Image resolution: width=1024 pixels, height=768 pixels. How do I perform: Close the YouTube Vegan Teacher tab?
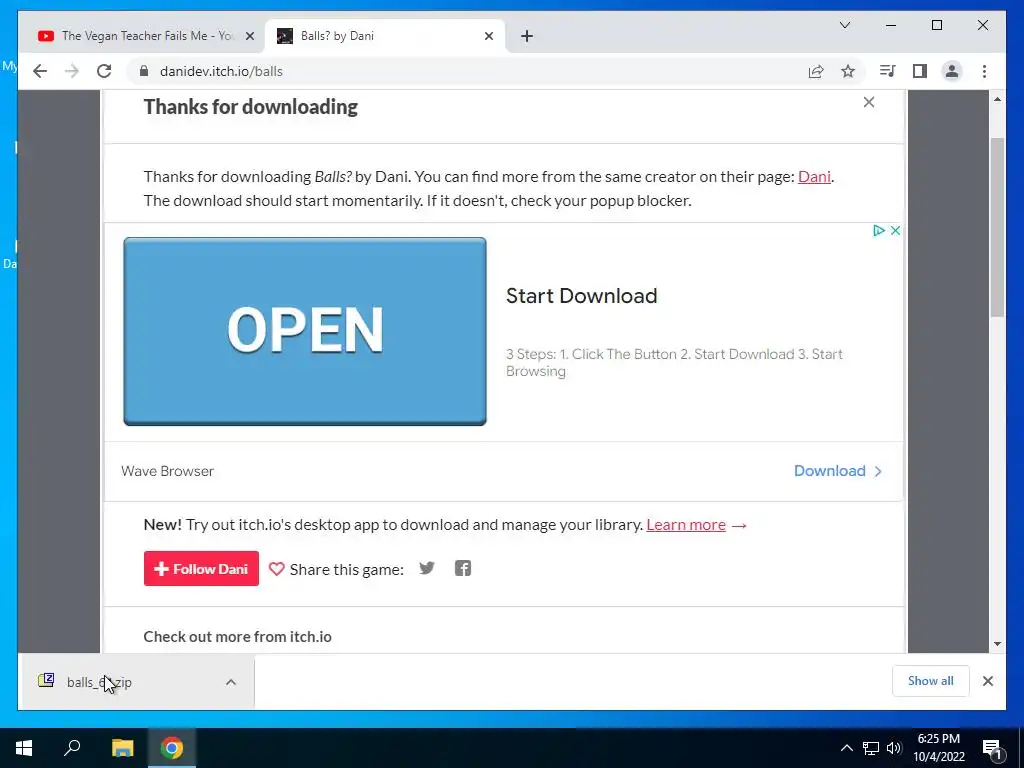pos(249,36)
